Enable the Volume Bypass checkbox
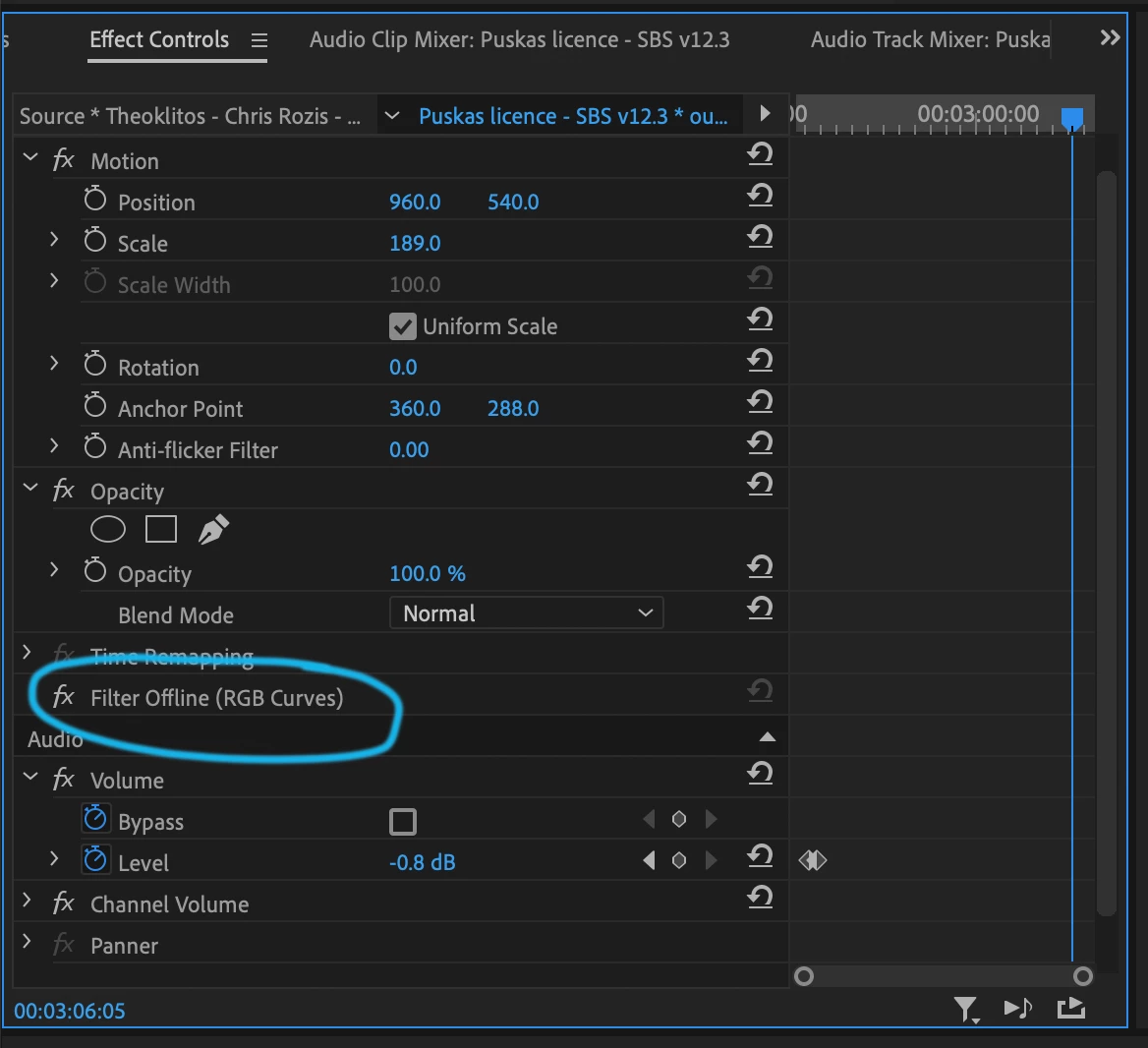 403,822
